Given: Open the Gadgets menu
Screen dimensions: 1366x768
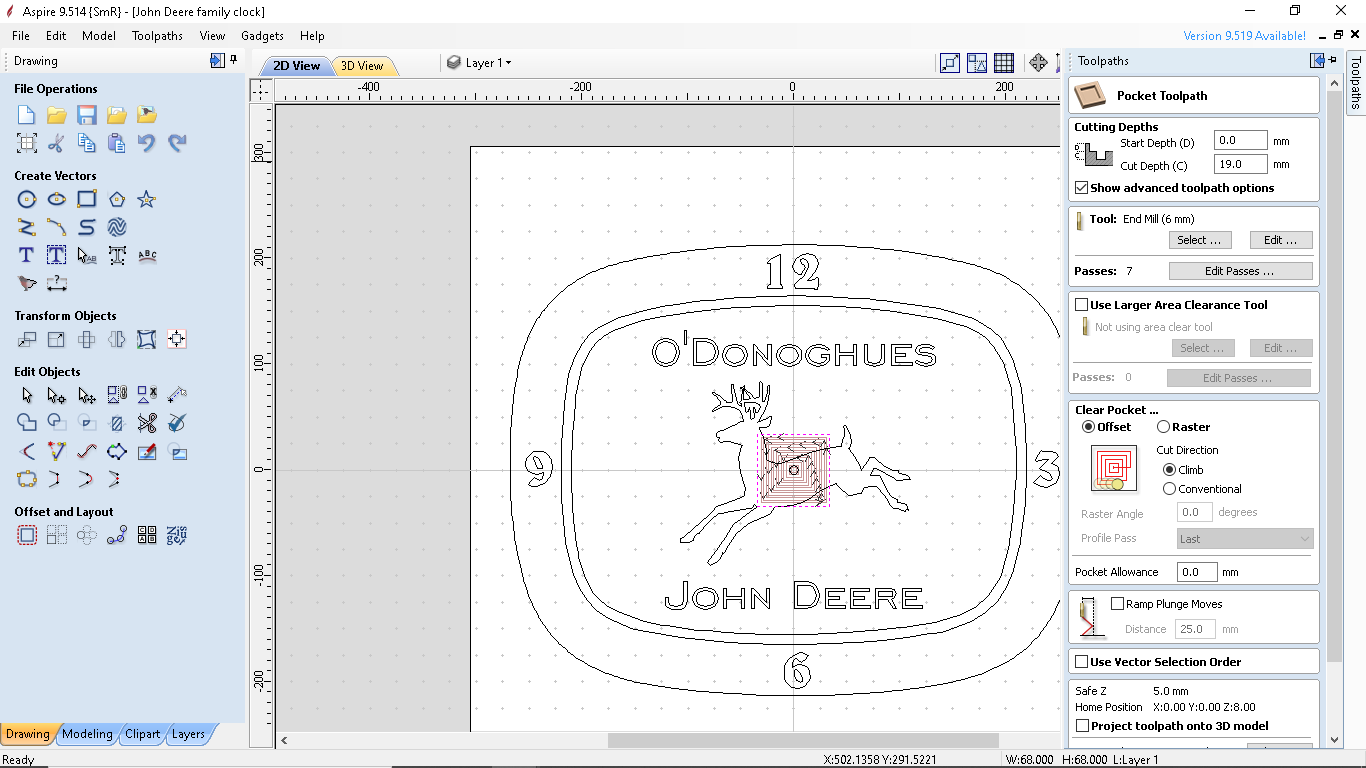Looking at the screenshot, I should click(262, 35).
